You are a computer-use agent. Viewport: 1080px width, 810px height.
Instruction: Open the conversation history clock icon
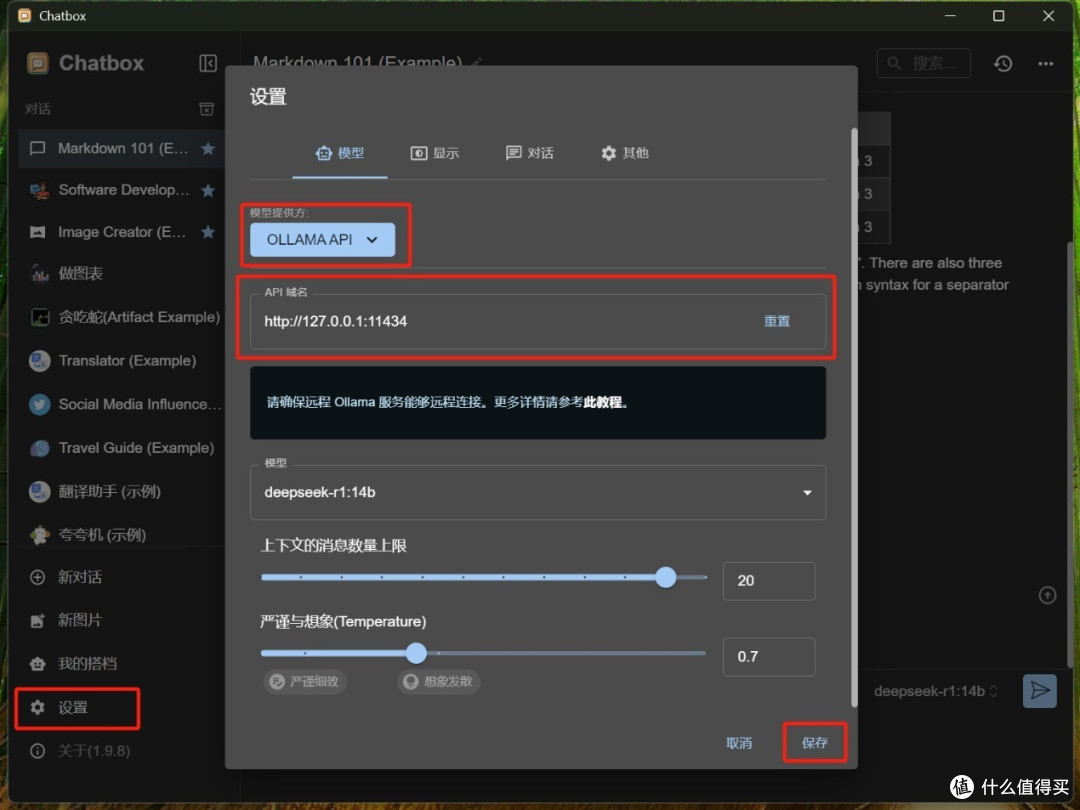tap(1003, 63)
